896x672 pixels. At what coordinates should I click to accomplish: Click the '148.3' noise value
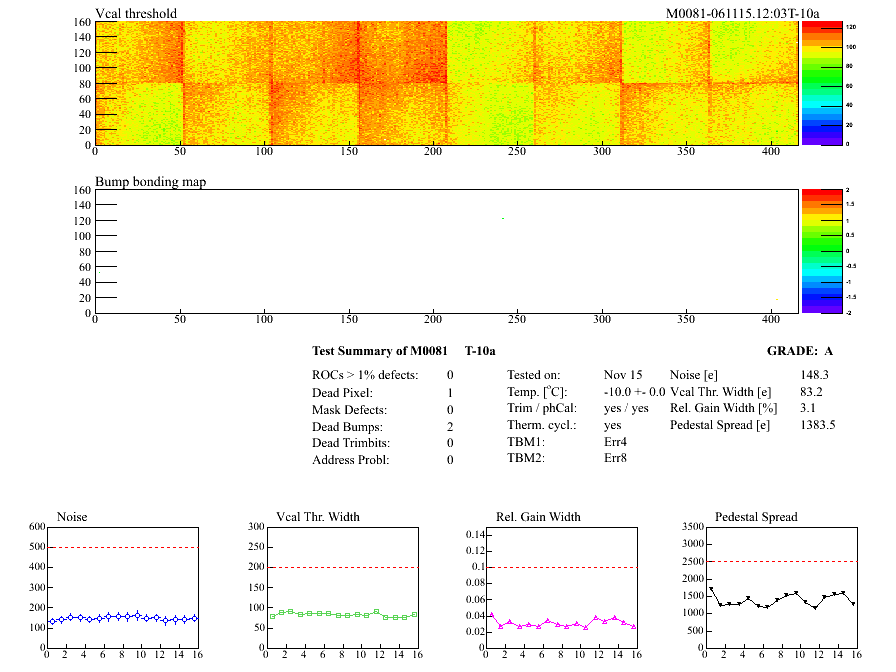click(x=814, y=375)
